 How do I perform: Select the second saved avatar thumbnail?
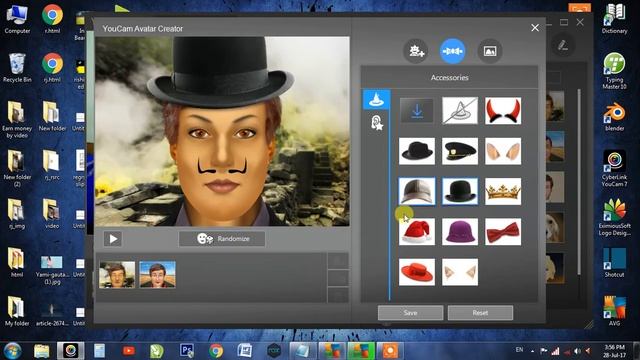[x=157, y=275]
